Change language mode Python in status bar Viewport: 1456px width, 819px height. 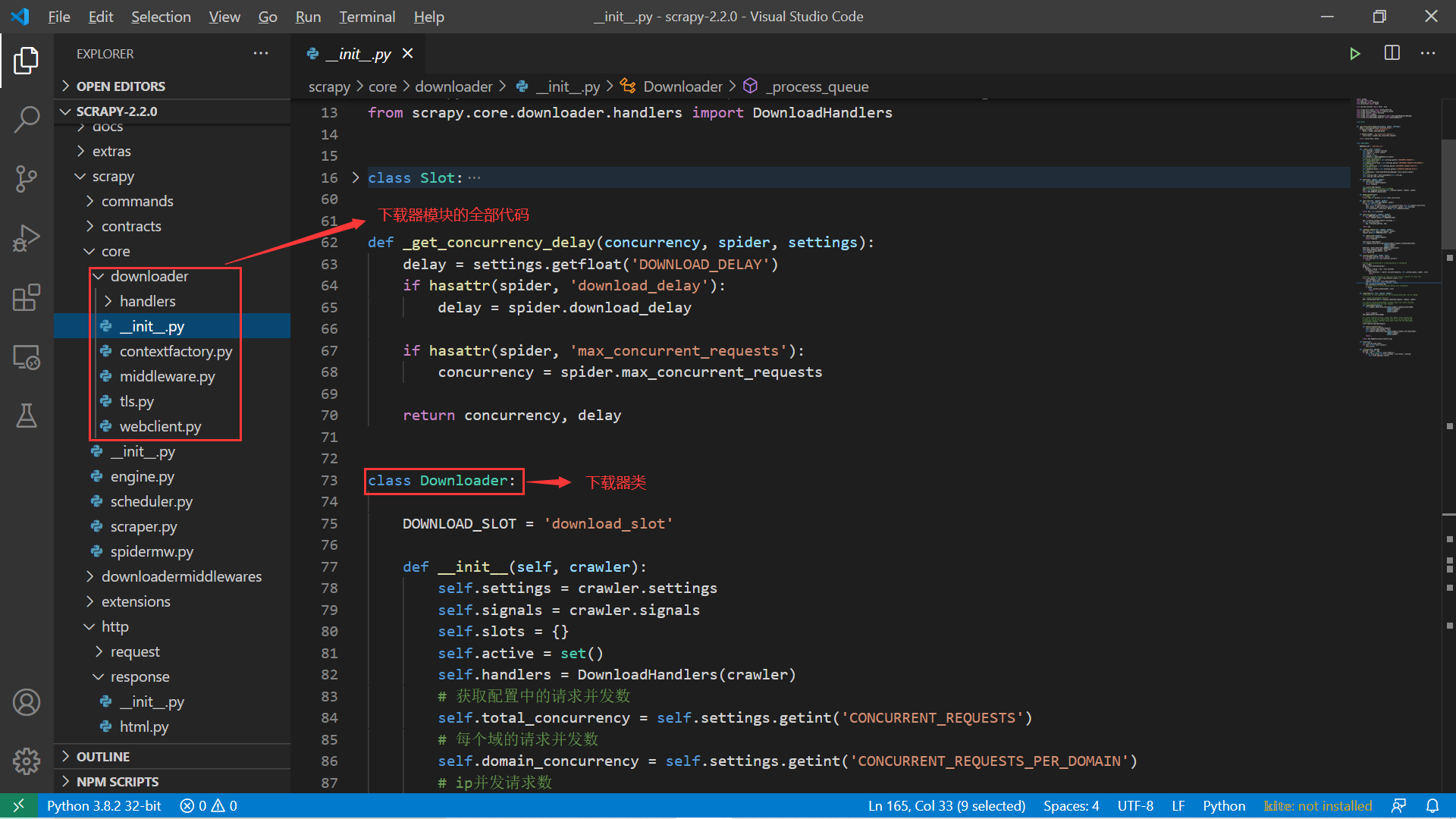[1224, 805]
